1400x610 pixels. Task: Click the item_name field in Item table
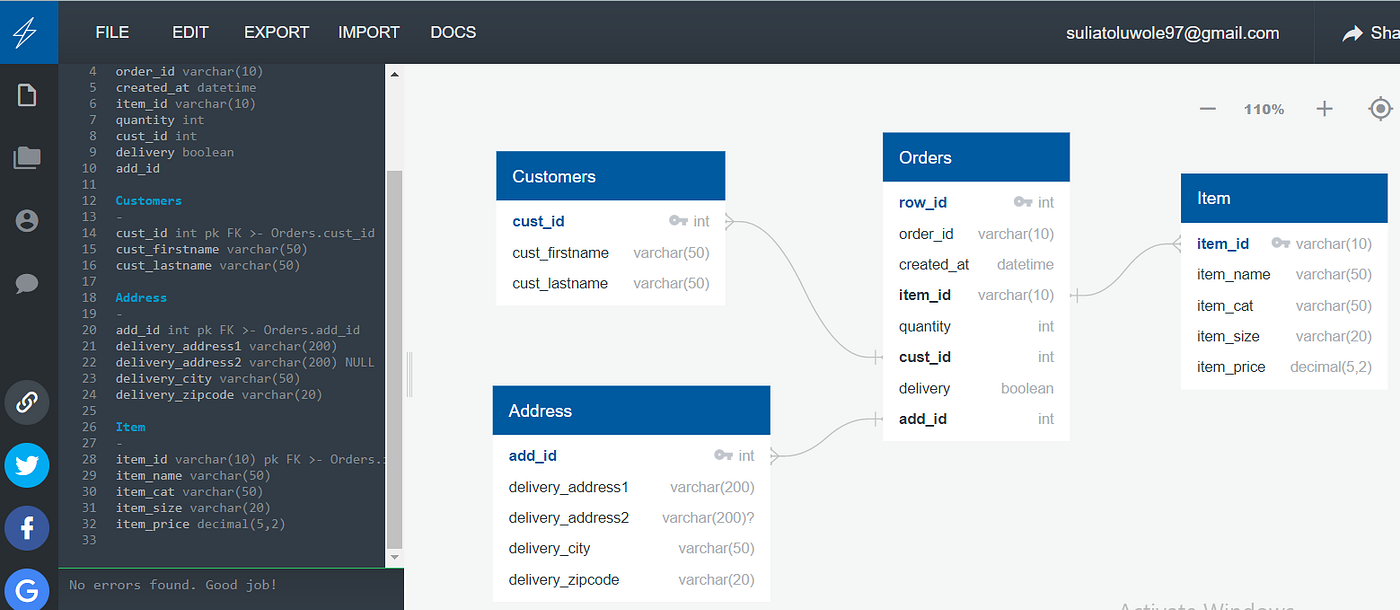click(1284, 274)
